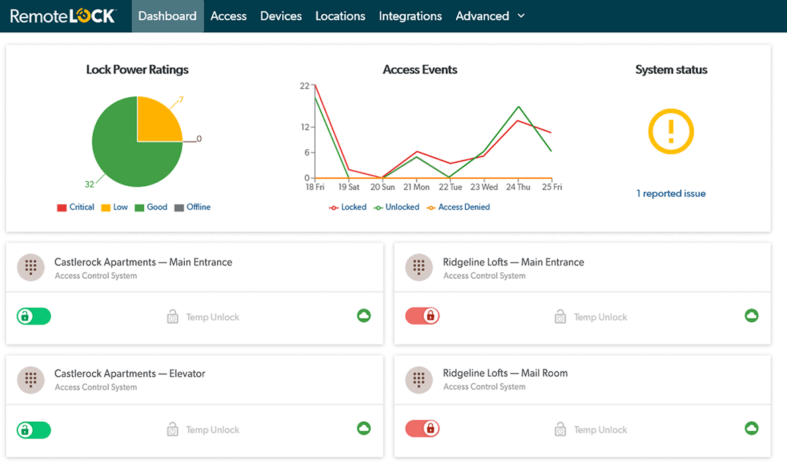Toggle lock switch for Ridgeline Main Entrance
This screenshot has width=787, height=465.
pyautogui.click(x=422, y=316)
